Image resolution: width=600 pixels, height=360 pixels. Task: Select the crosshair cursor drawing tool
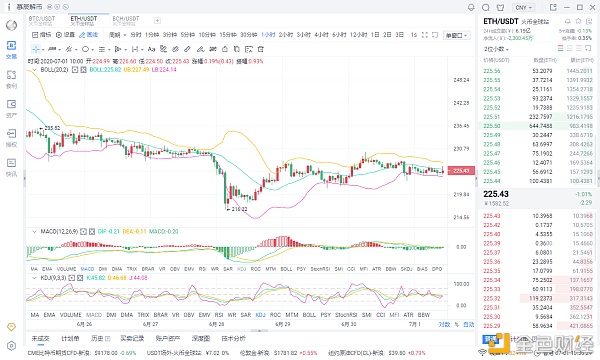pos(36,49)
